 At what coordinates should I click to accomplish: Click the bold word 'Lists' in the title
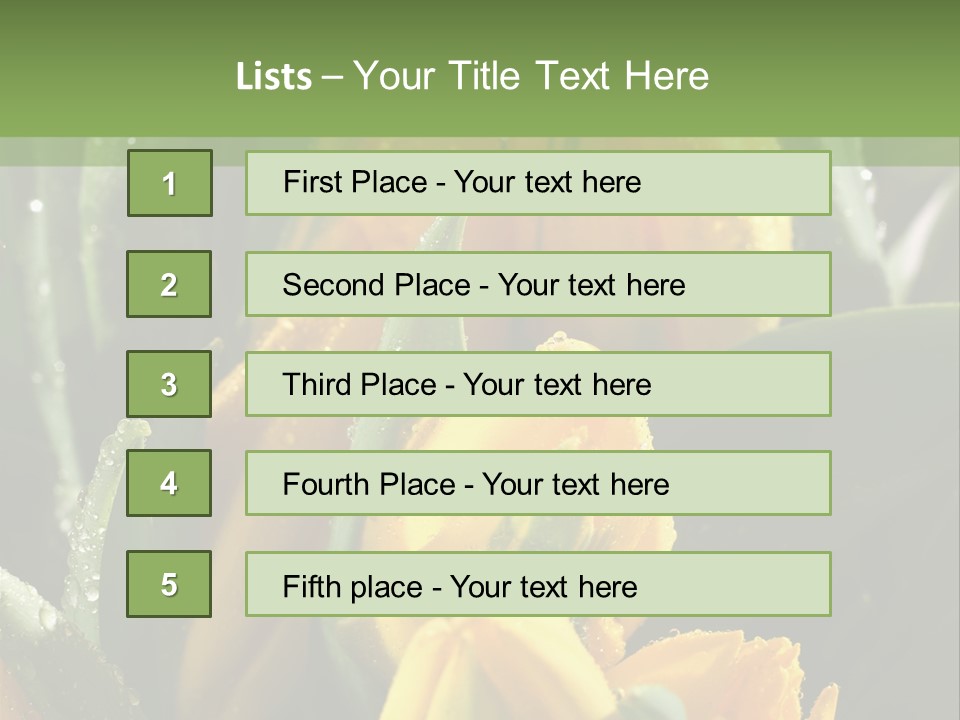point(273,77)
